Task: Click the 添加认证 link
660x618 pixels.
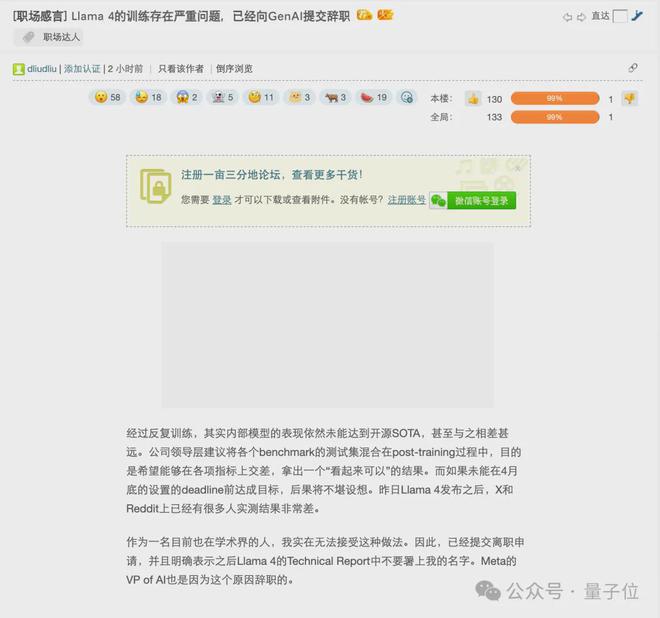Action: 82,69
